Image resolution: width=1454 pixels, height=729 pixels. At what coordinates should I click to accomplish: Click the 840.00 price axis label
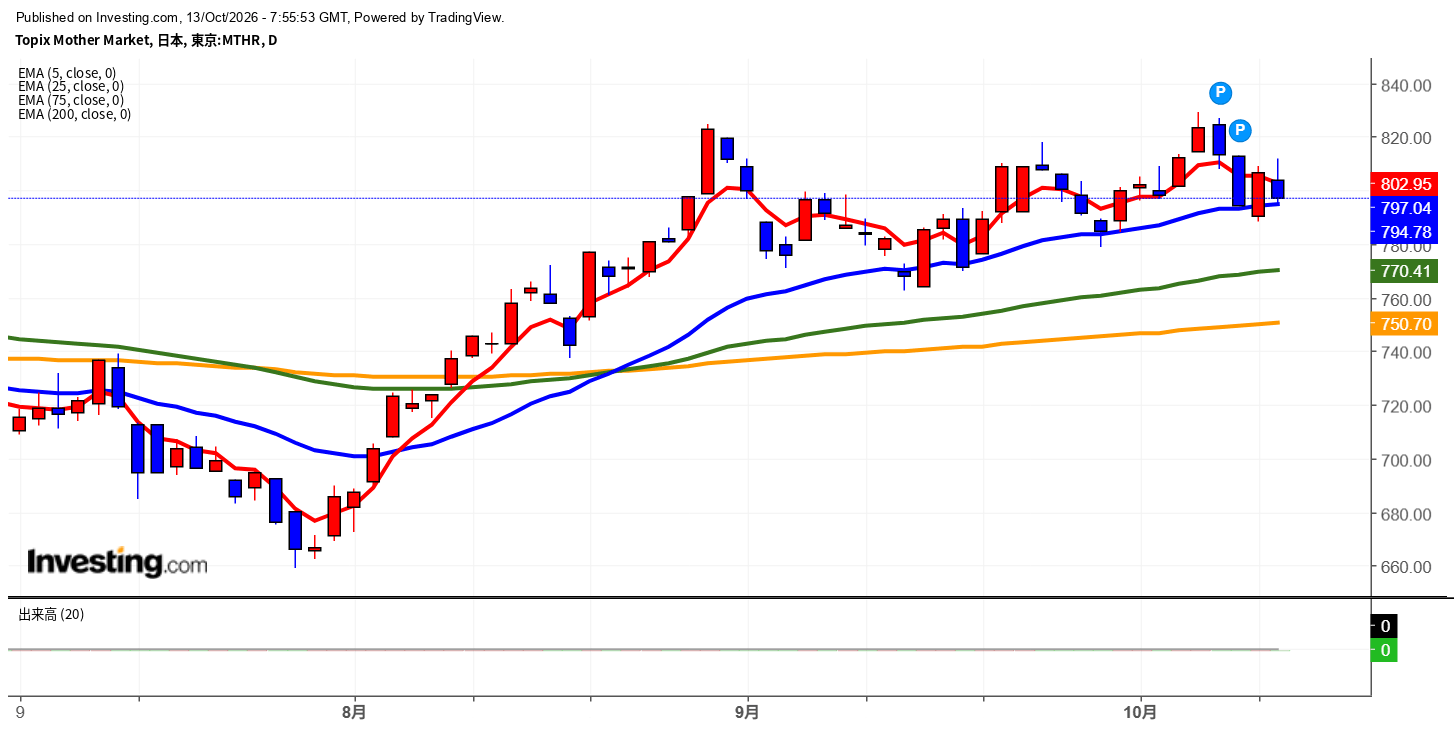click(x=1405, y=86)
